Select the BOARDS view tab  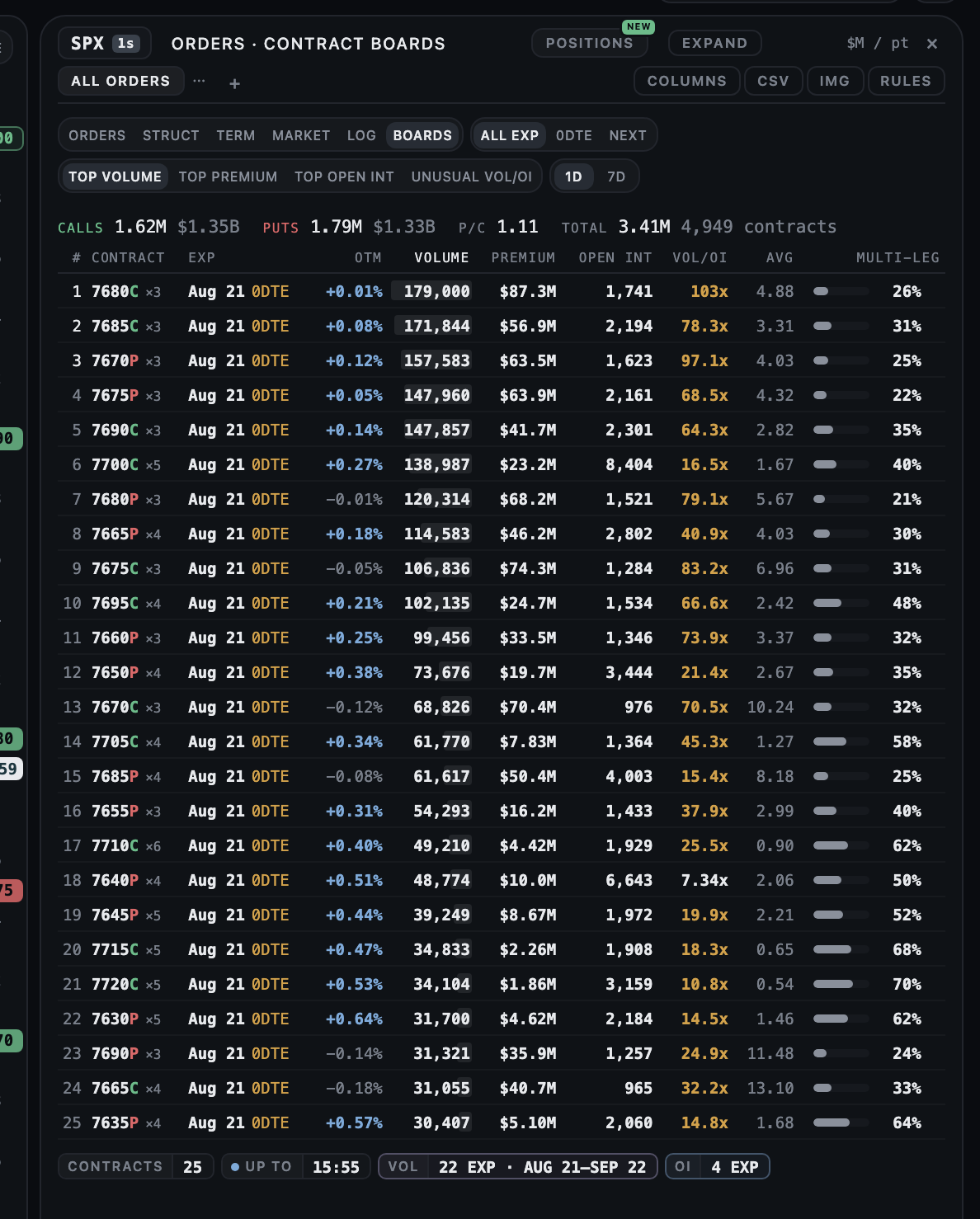pos(422,135)
